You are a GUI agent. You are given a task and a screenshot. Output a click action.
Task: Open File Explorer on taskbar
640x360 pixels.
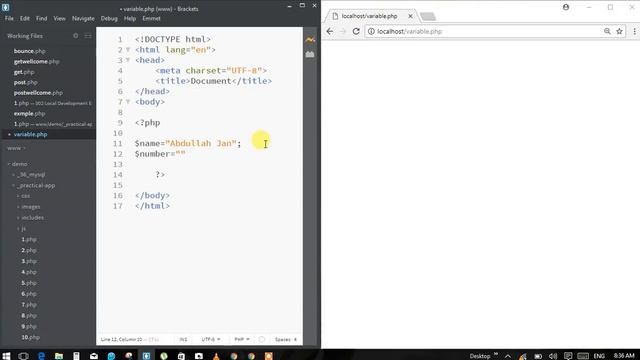tap(59, 356)
